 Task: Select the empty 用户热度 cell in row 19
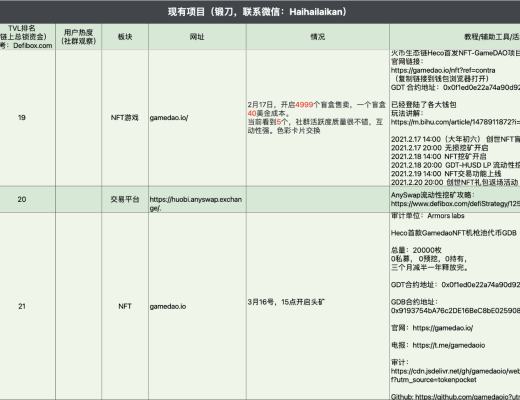[x=78, y=118]
